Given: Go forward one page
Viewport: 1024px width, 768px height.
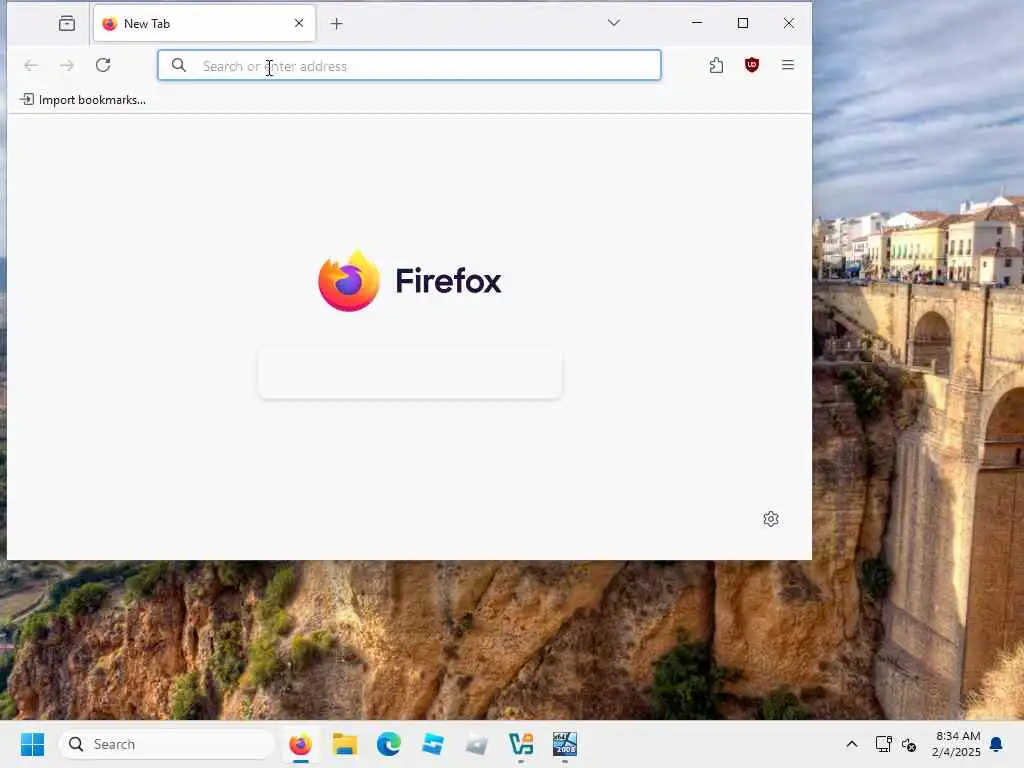Looking at the screenshot, I should 67,65.
